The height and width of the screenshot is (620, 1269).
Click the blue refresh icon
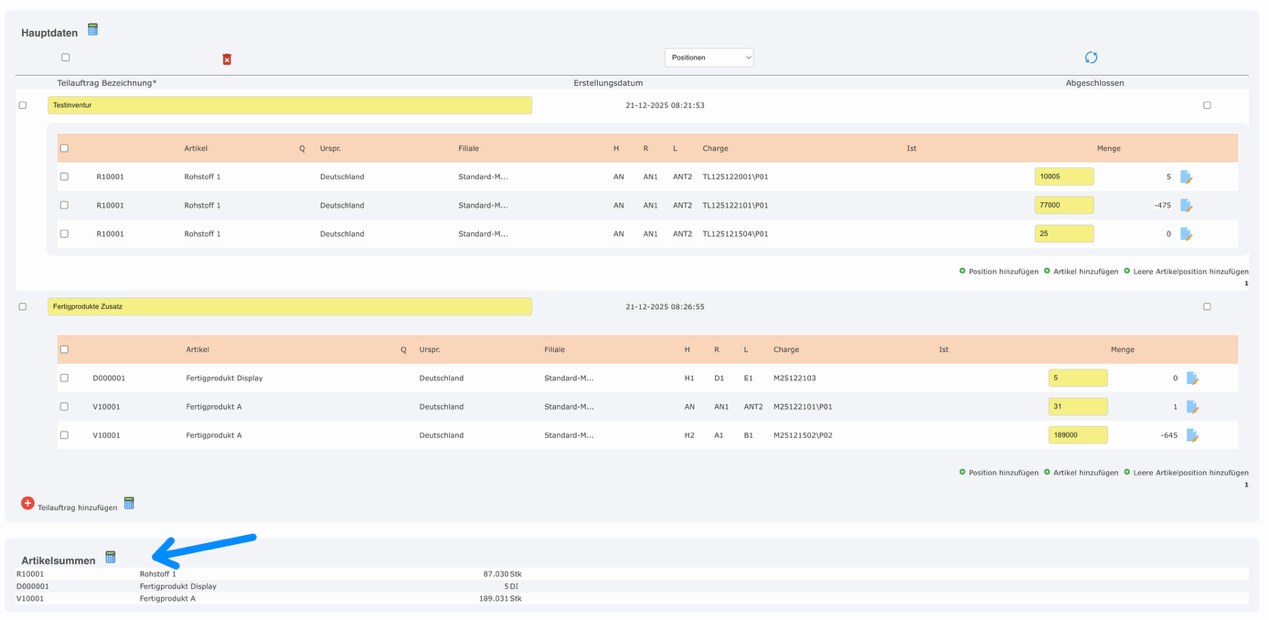[x=1091, y=58]
